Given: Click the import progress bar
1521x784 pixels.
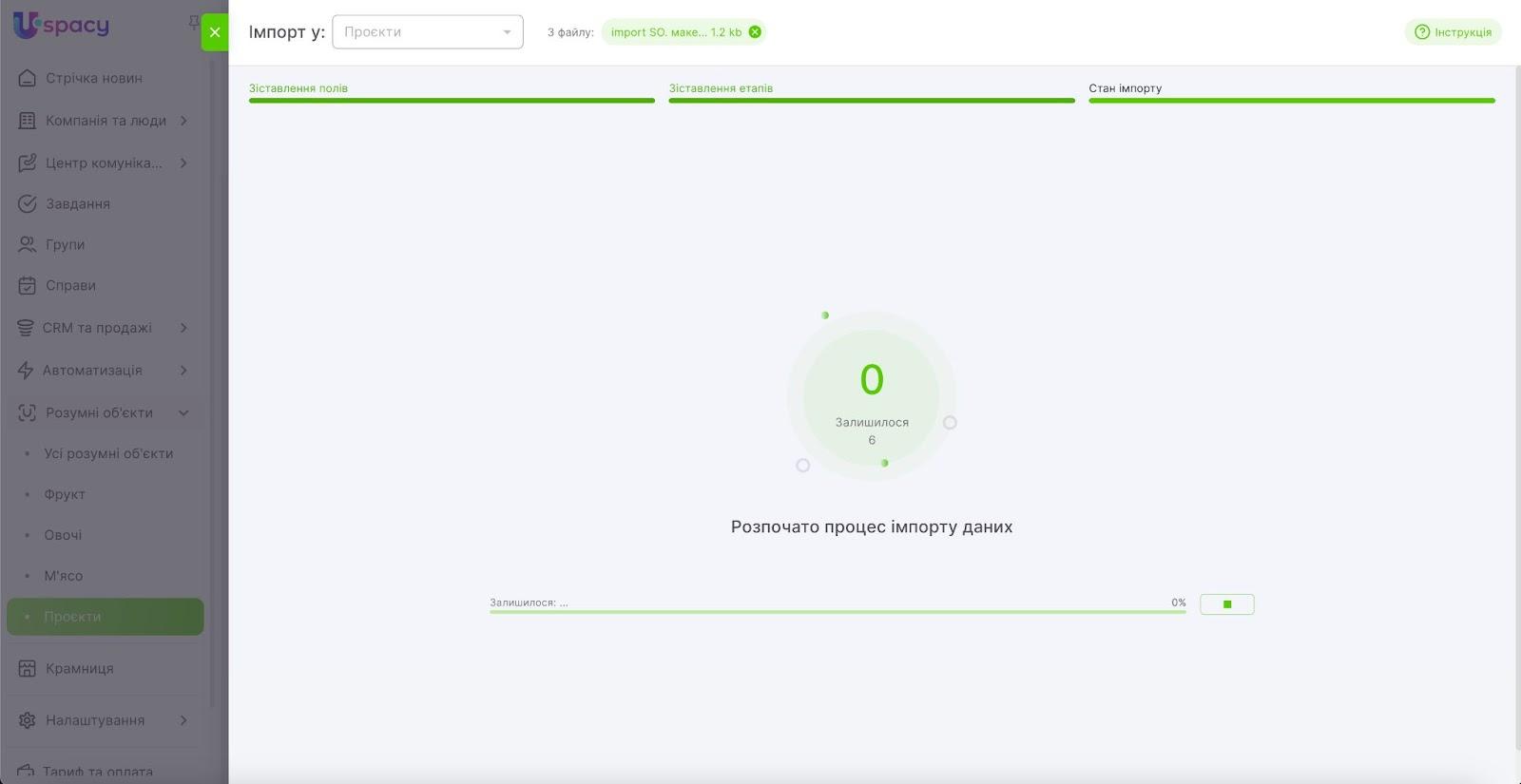Looking at the screenshot, I should point(838,612).
